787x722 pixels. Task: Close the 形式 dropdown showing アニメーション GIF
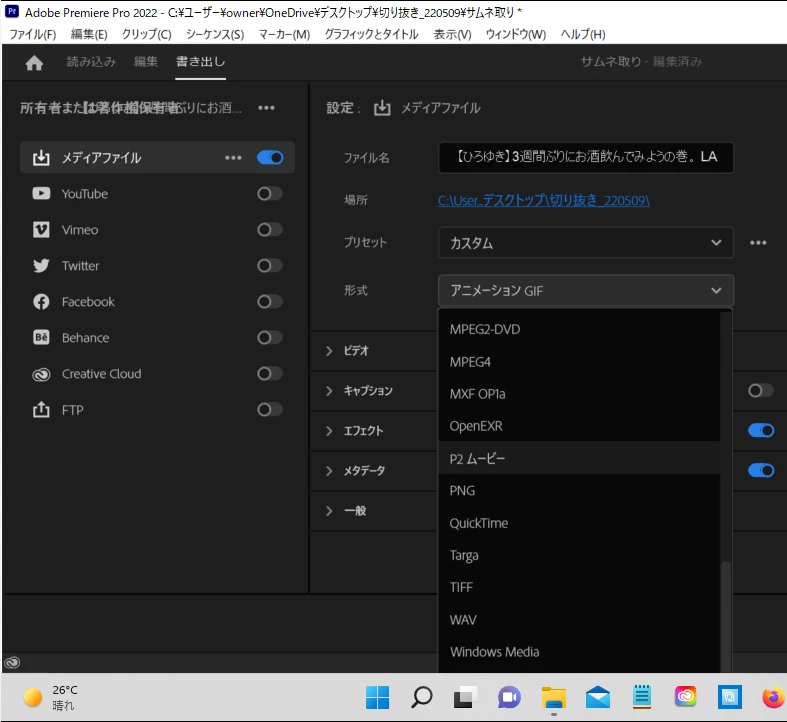pyautogui.click(x=586, y=291)
